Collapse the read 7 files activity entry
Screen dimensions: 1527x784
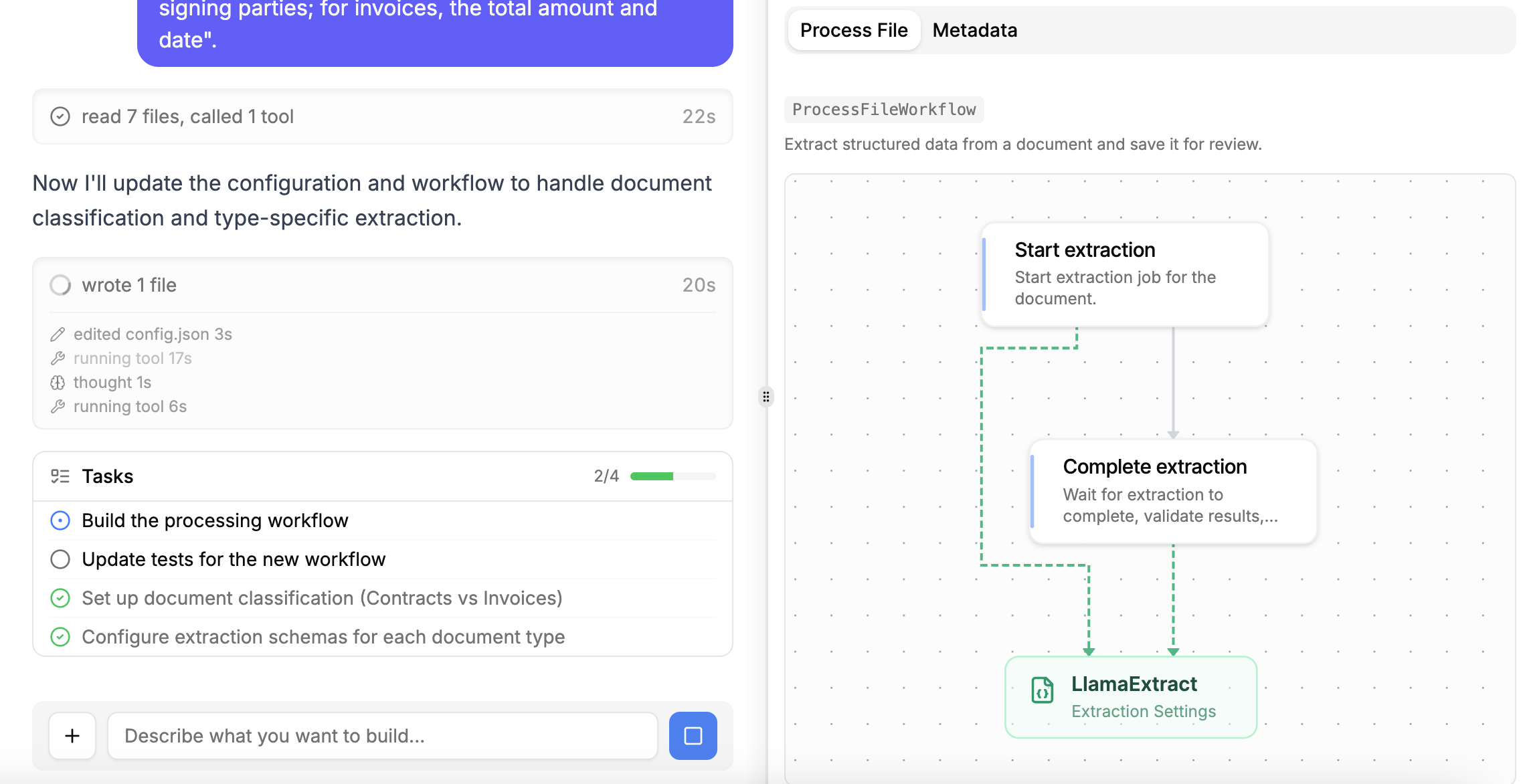(x=381, y=116)
